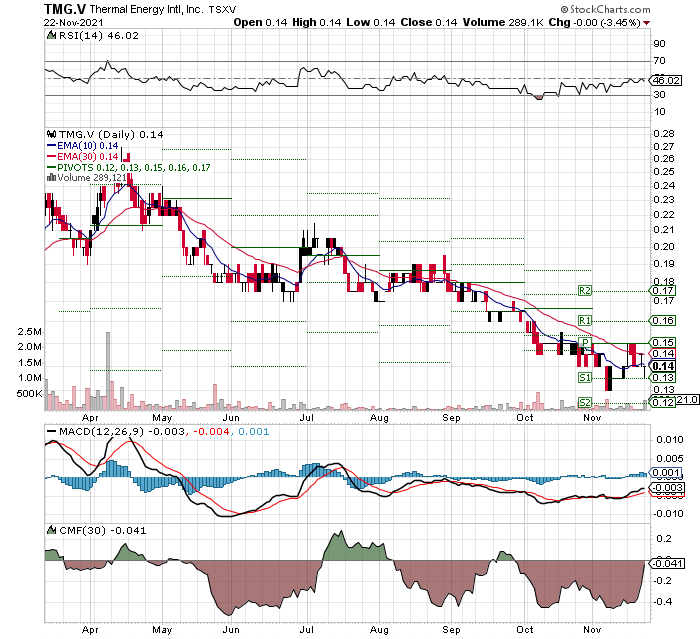Click the black MACD legend line swatch

click(x=52, y=432)
